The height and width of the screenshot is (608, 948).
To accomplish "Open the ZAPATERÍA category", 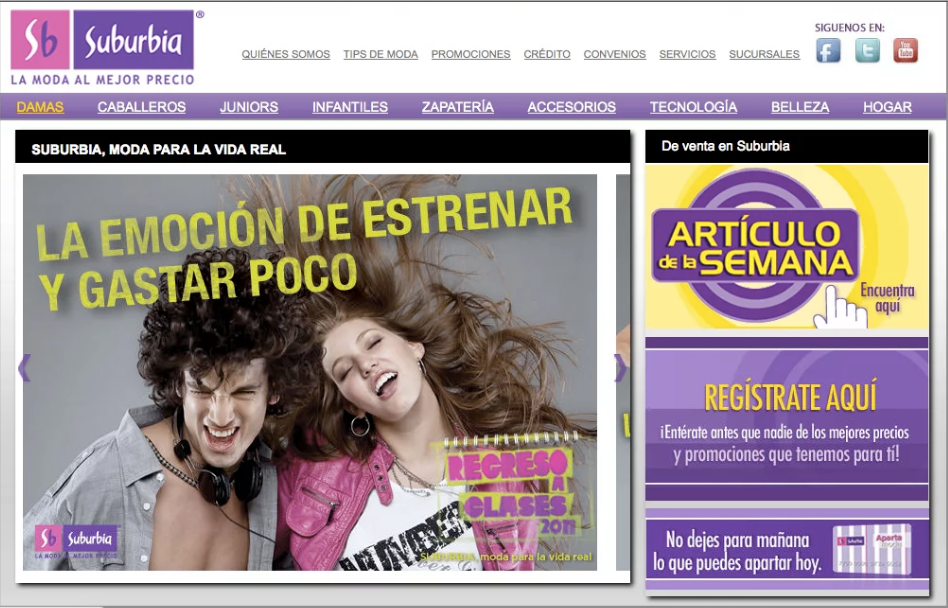I will (x=458, y=107).
